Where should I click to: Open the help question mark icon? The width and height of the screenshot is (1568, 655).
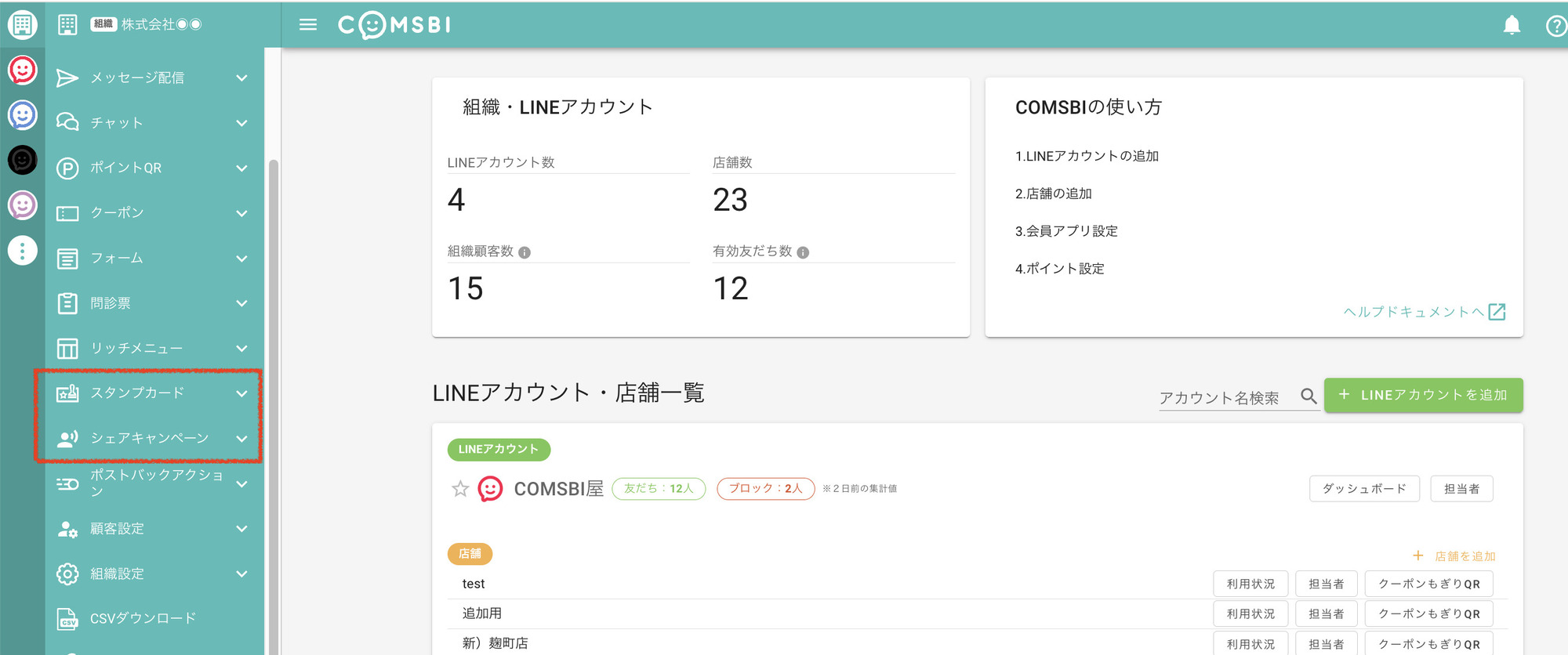(x=1555, y=26)
